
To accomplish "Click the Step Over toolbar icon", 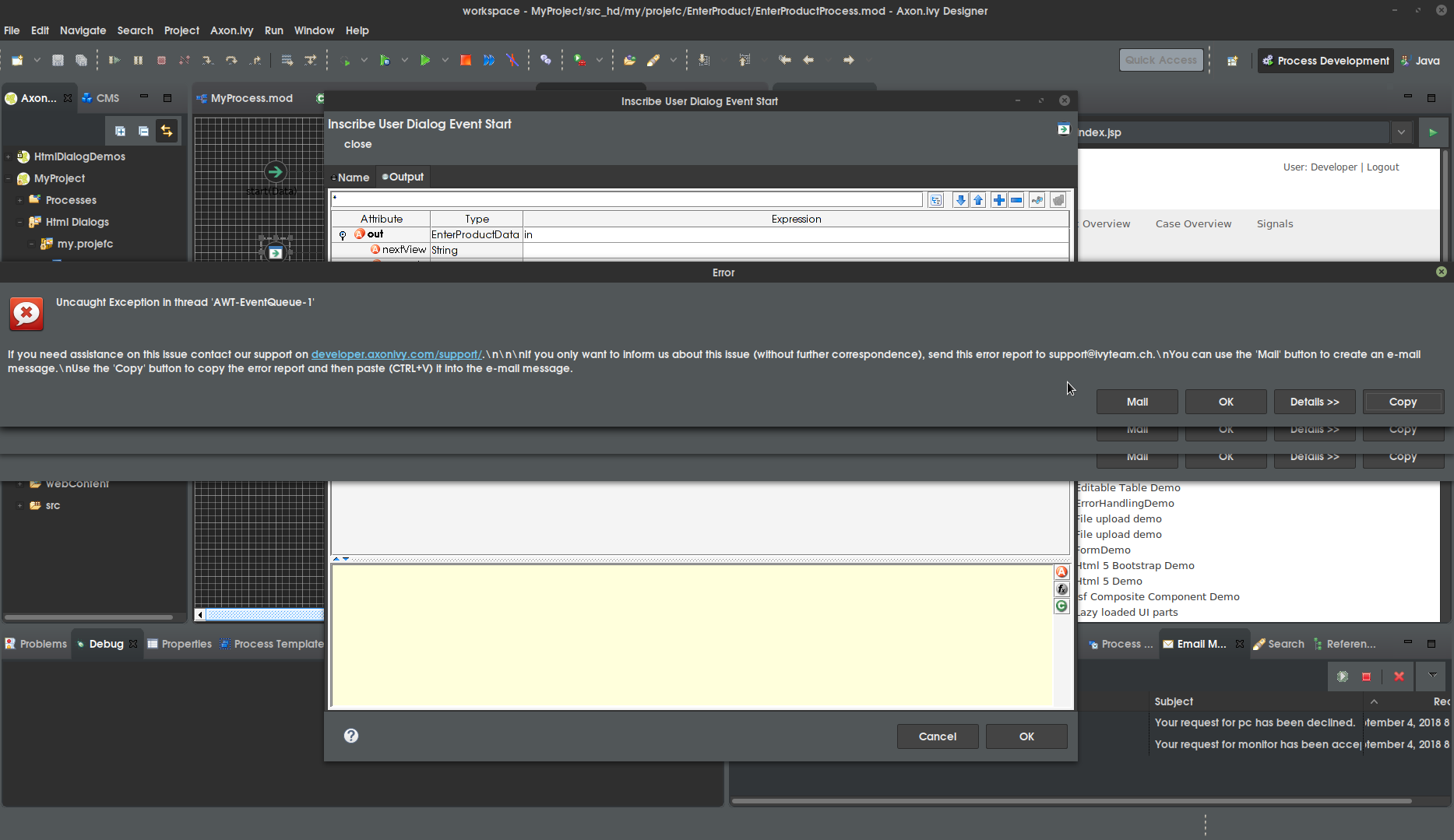I will (231, 60).
